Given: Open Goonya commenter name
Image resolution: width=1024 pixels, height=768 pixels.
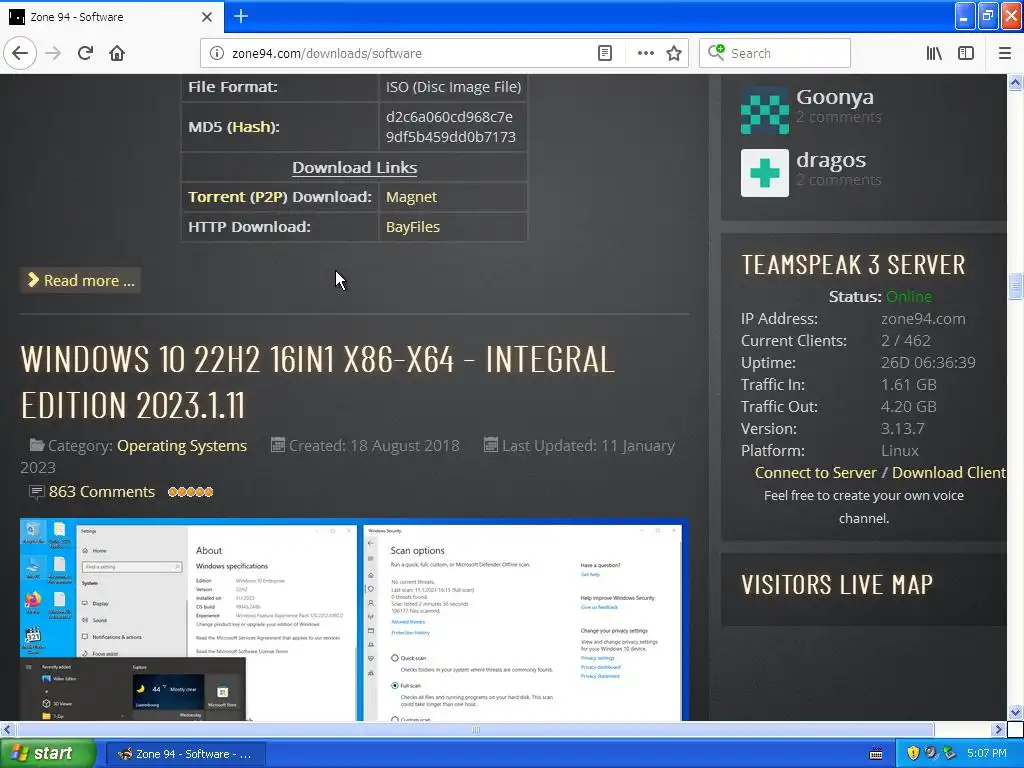Looking at the screenshot, I should [x=835, y=97].
